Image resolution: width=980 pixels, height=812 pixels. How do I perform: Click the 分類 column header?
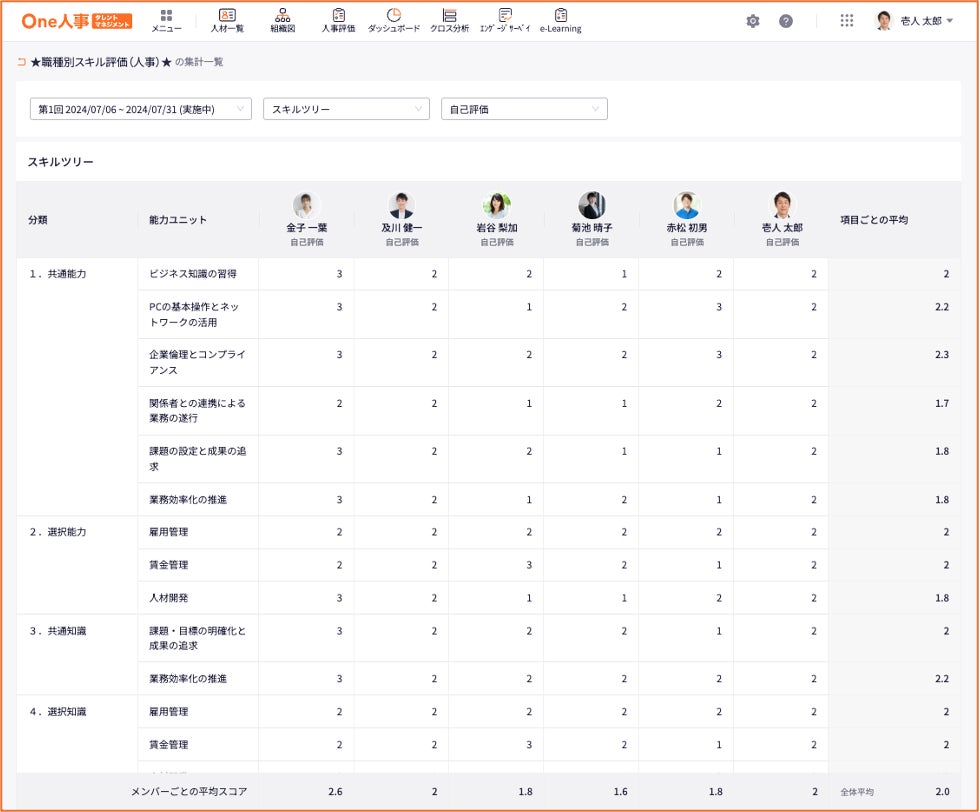[x=38, y=219]
